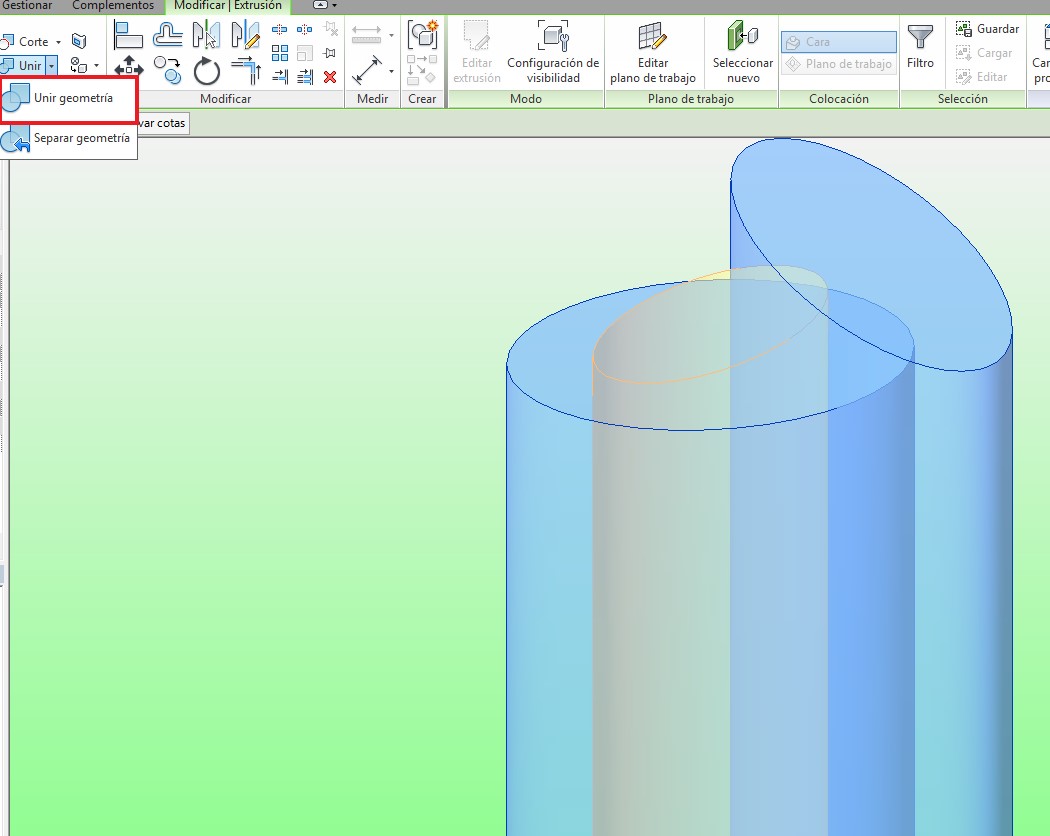Delete selection with the red X icon
Viewport: 1050px width, 836px height.
330,76
